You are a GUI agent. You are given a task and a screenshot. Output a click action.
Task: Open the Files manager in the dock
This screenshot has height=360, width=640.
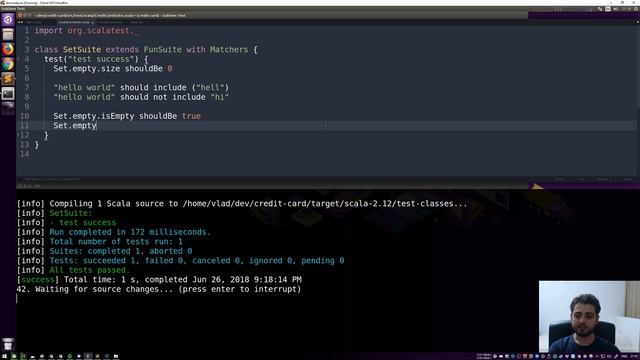(8, 34)
